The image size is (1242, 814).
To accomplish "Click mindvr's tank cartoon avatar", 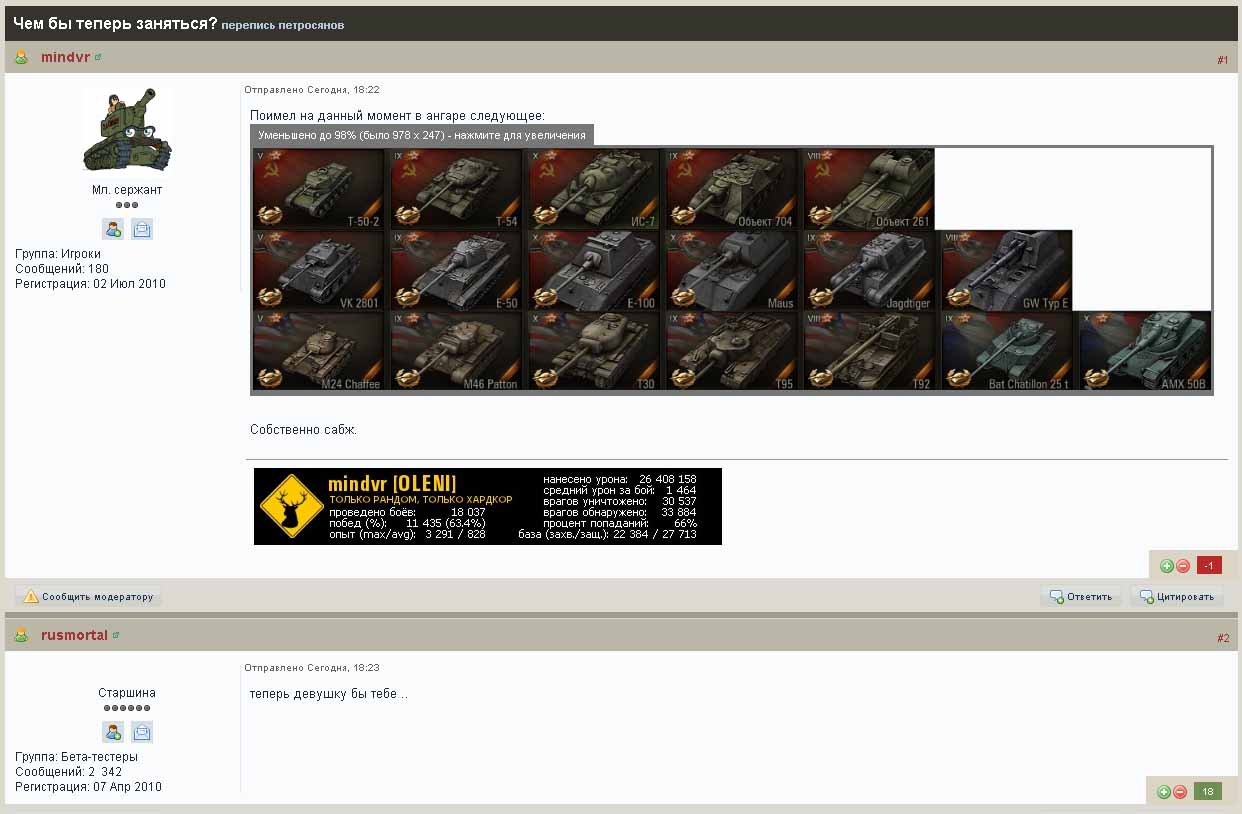I will click(x=127, y=130).
